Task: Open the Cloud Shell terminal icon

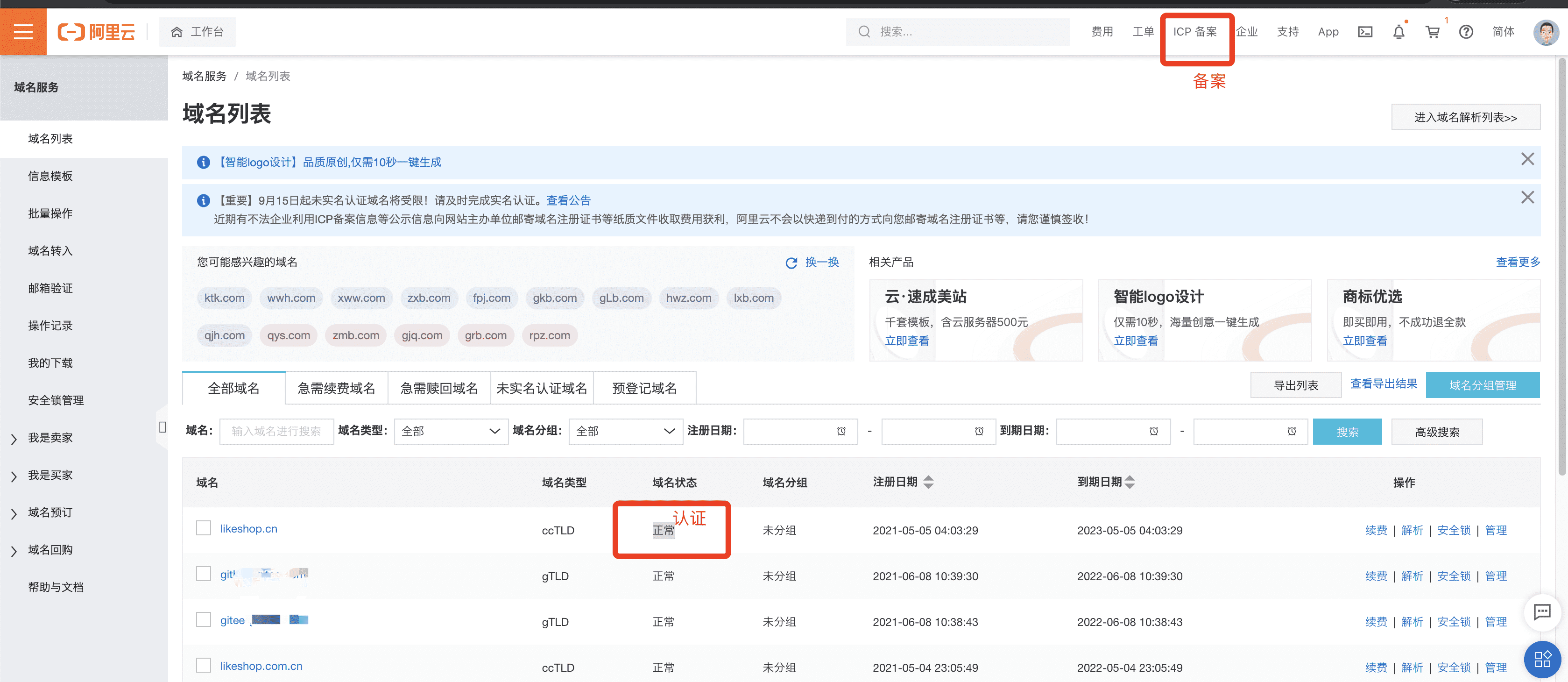Action: click(x=1365, y=32)
